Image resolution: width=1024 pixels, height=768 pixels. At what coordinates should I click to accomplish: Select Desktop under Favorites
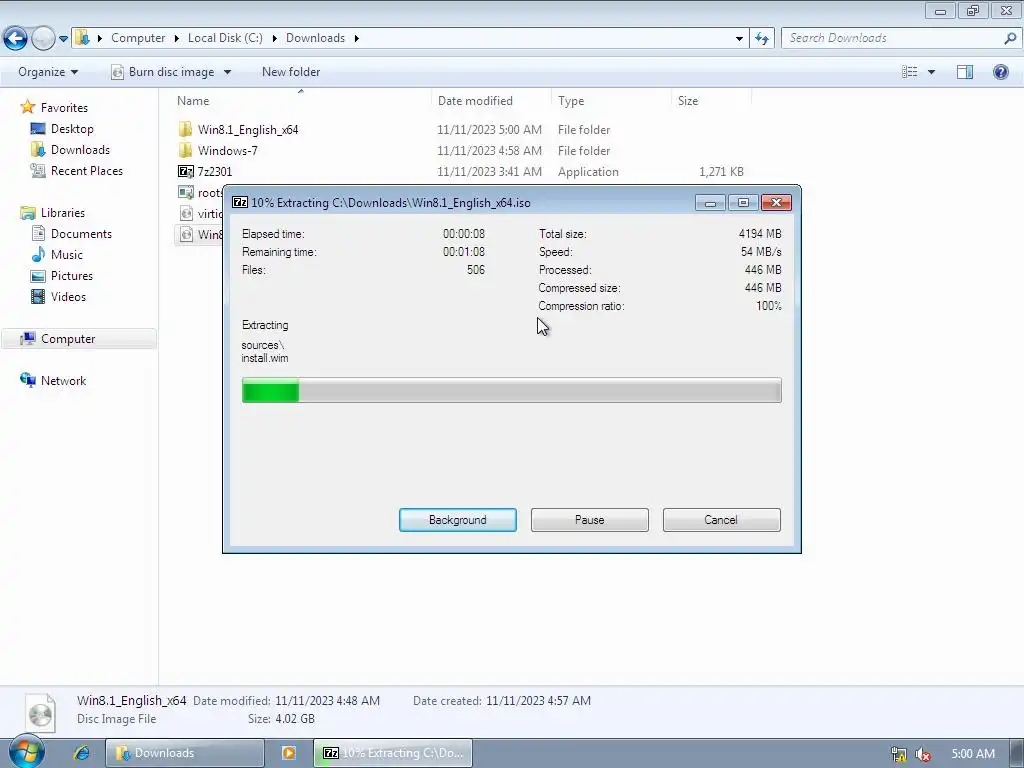(72, 129)
